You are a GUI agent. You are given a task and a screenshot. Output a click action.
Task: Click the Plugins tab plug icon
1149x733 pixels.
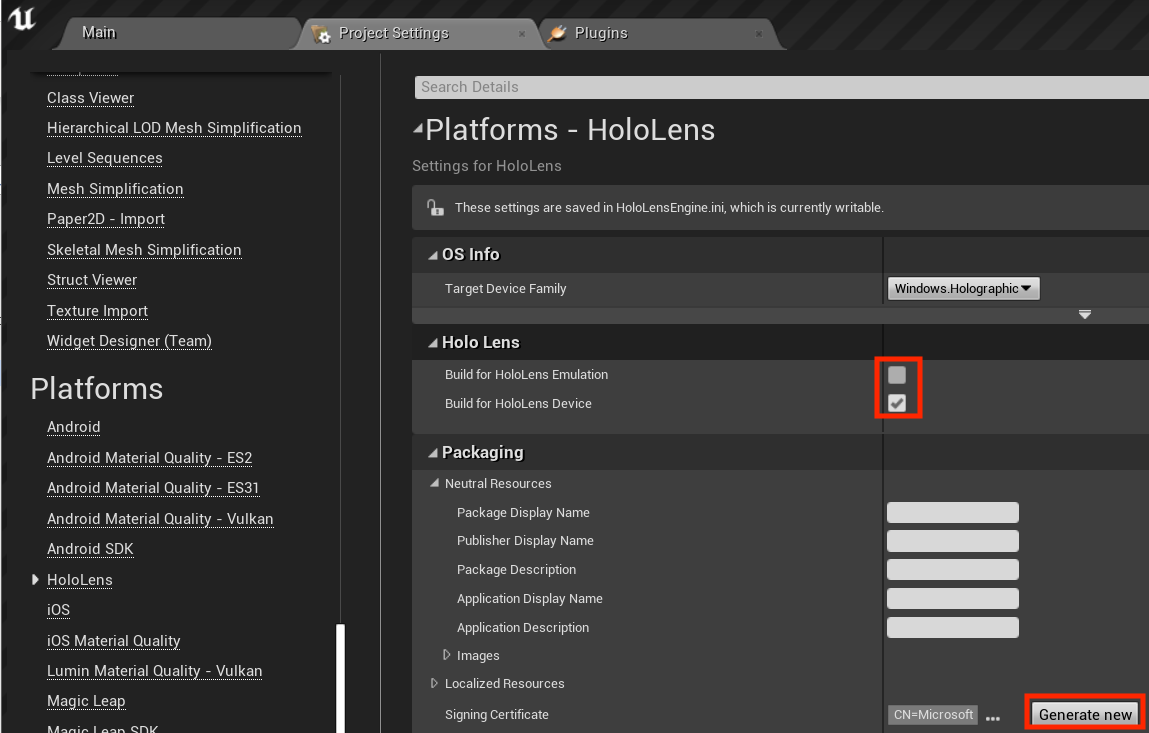(x=558, y=33)
